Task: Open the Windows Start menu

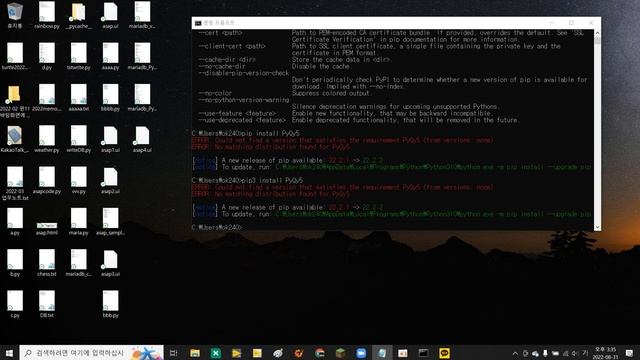Action: pos(9,353)
